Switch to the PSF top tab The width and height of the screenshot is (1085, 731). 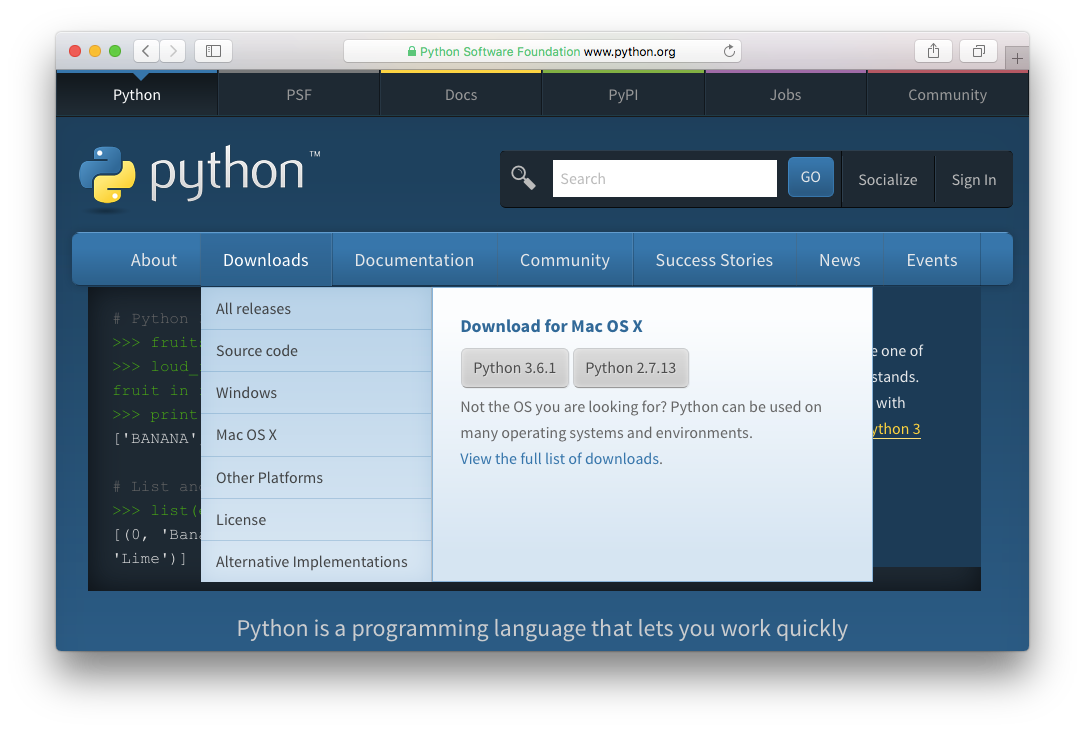(299, 95)
